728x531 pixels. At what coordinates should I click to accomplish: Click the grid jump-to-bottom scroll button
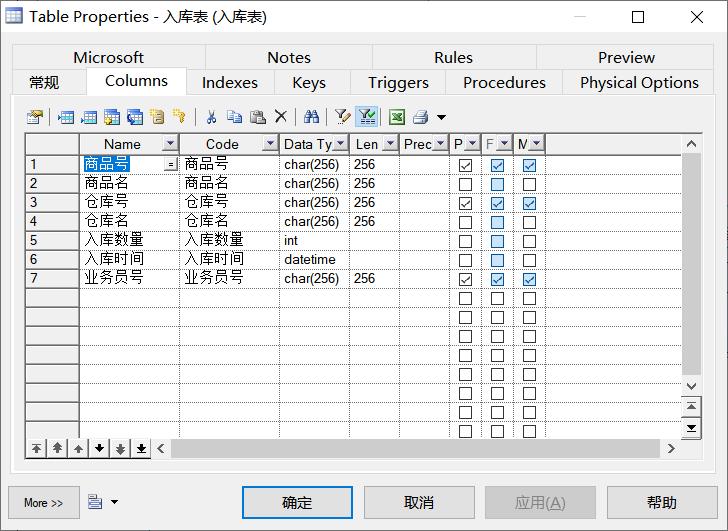[x=691, y=428]
